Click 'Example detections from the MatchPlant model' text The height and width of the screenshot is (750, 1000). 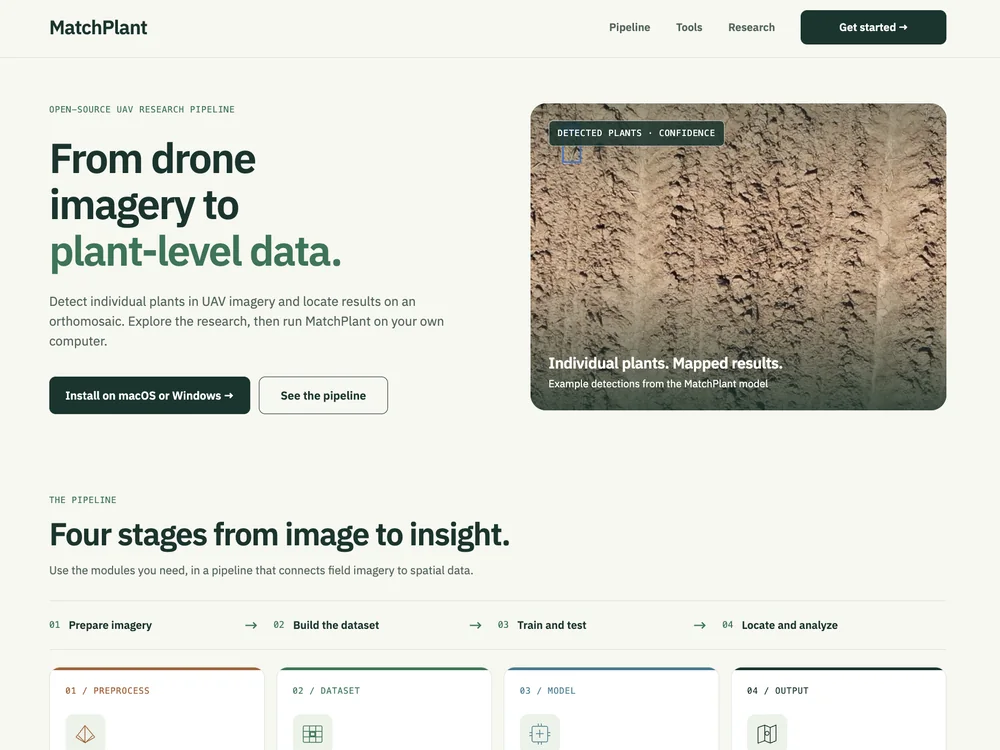click(x=658, y=384)
